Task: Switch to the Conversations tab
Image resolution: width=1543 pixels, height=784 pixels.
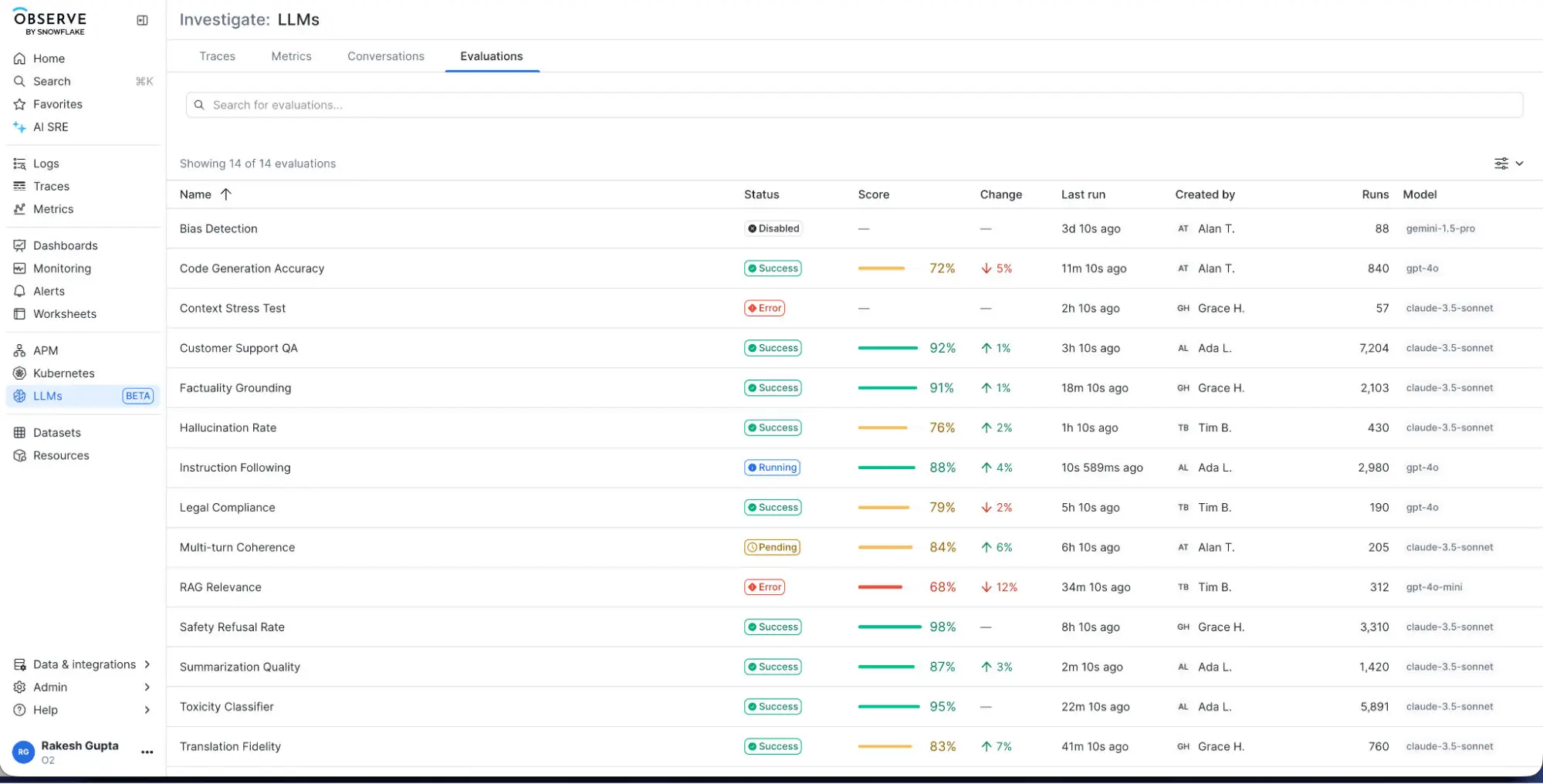Action: pos(386,56)
